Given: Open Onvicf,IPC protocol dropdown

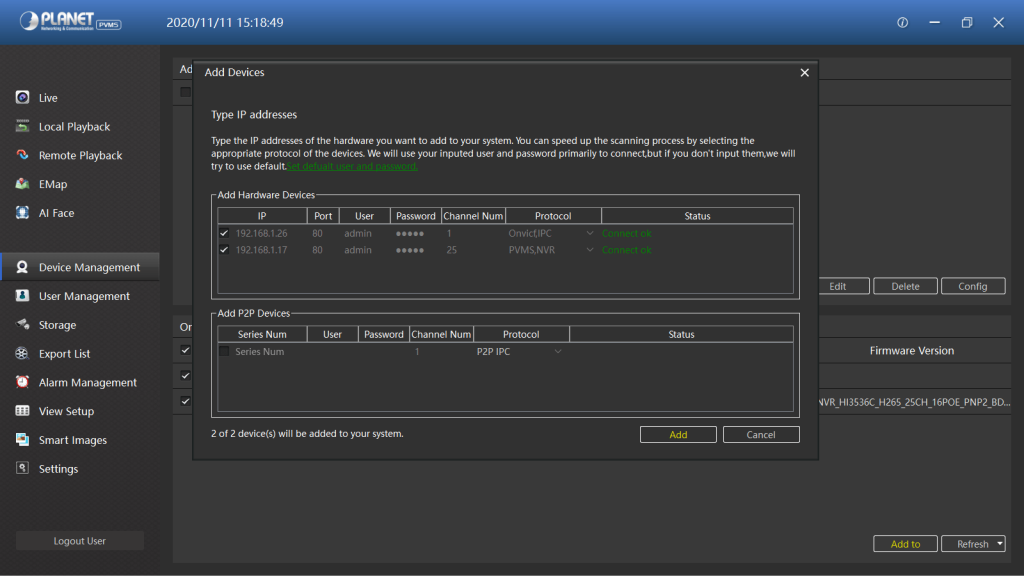Looking at the screenshot, I should [x=590, y=233].
